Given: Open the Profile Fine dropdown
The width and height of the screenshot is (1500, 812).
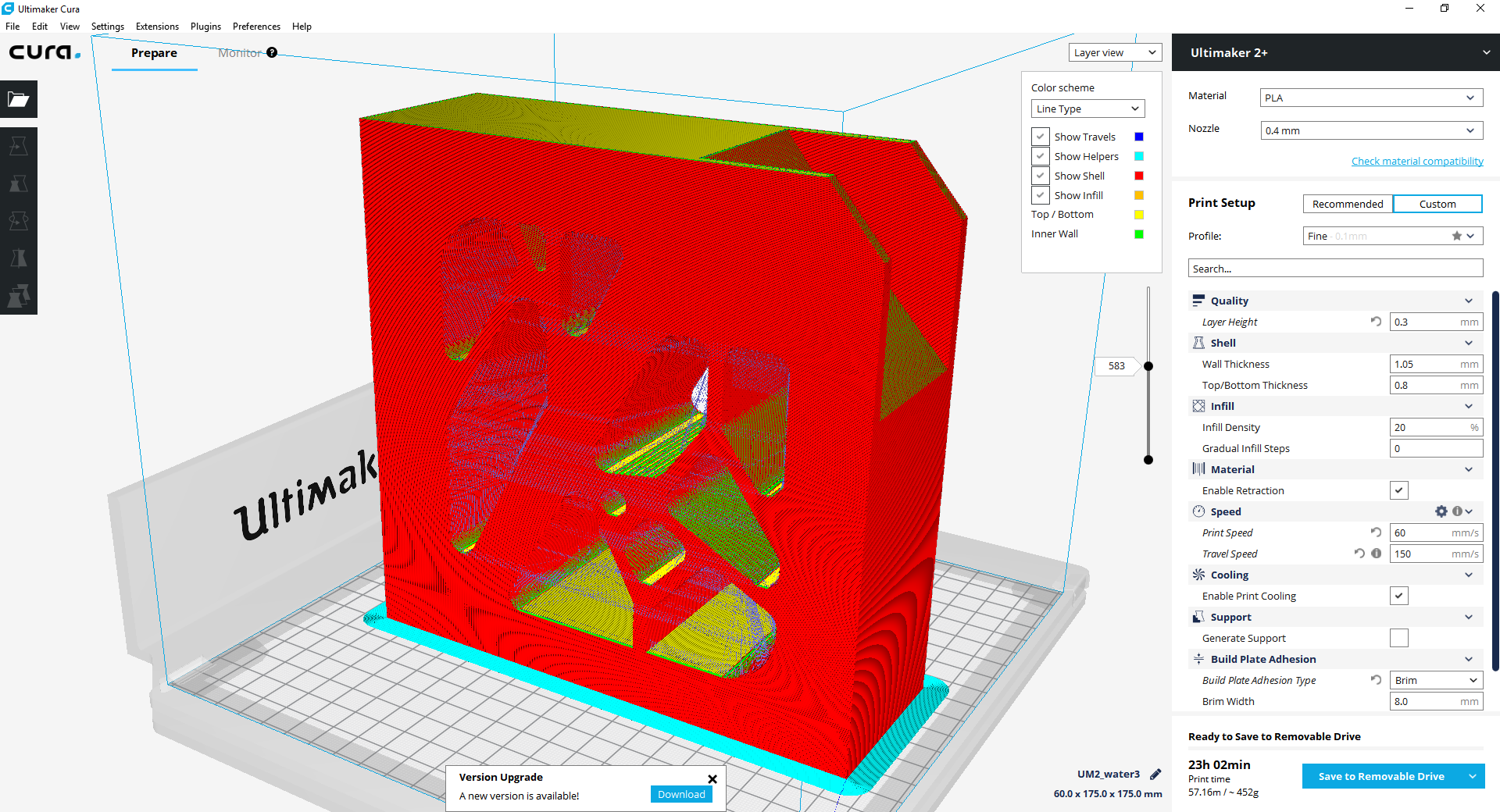Looking at the screenshot, I should point(1392,236).
